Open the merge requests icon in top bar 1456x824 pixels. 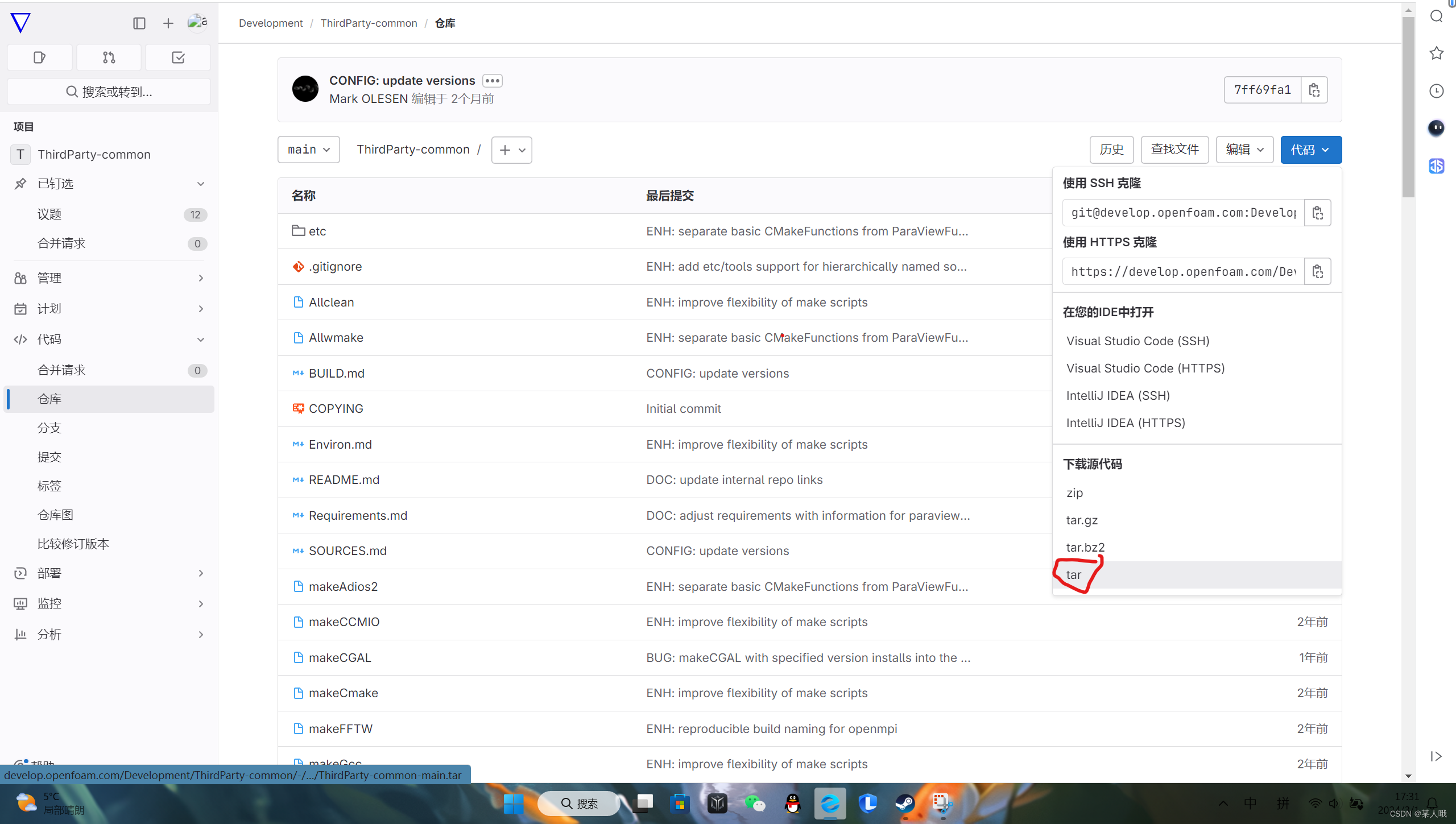click(x=108, y=57)
